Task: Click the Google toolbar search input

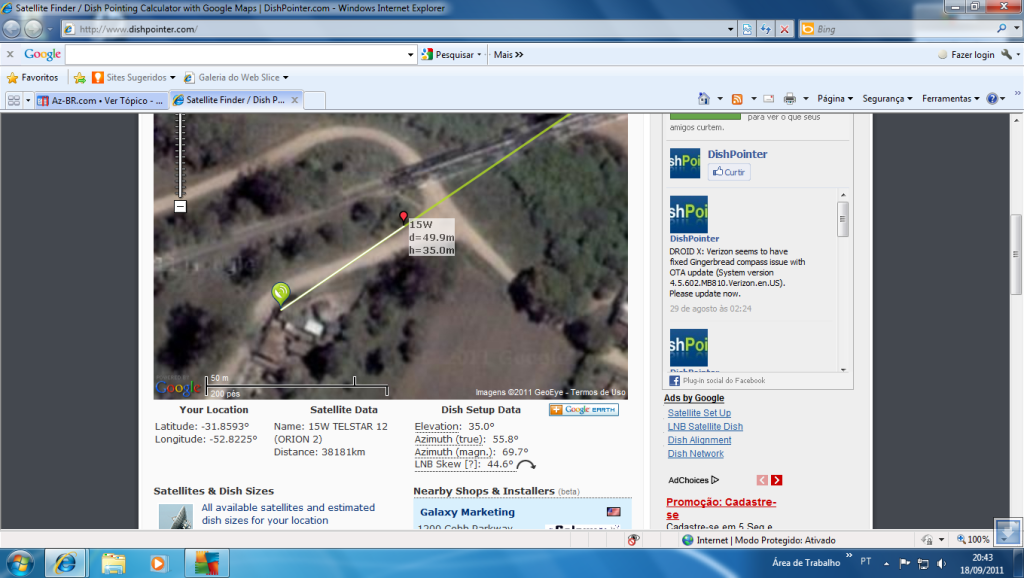Action: (235, 55)
